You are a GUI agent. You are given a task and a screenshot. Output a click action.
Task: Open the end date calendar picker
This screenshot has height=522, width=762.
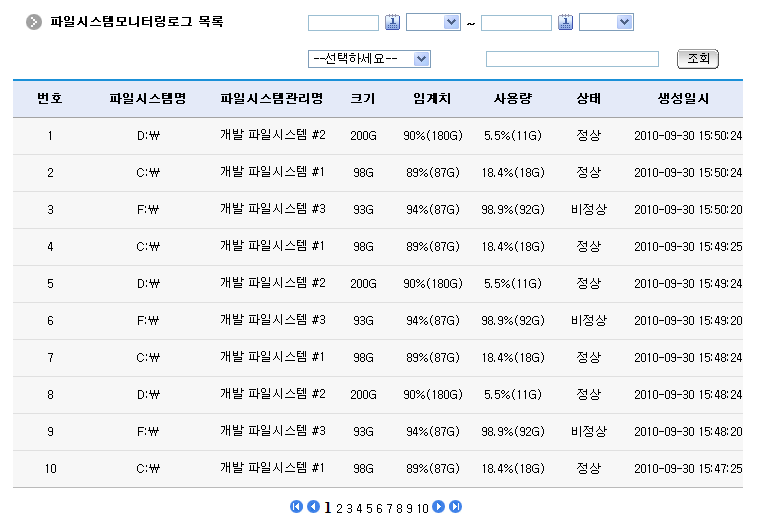pos(566,22)
